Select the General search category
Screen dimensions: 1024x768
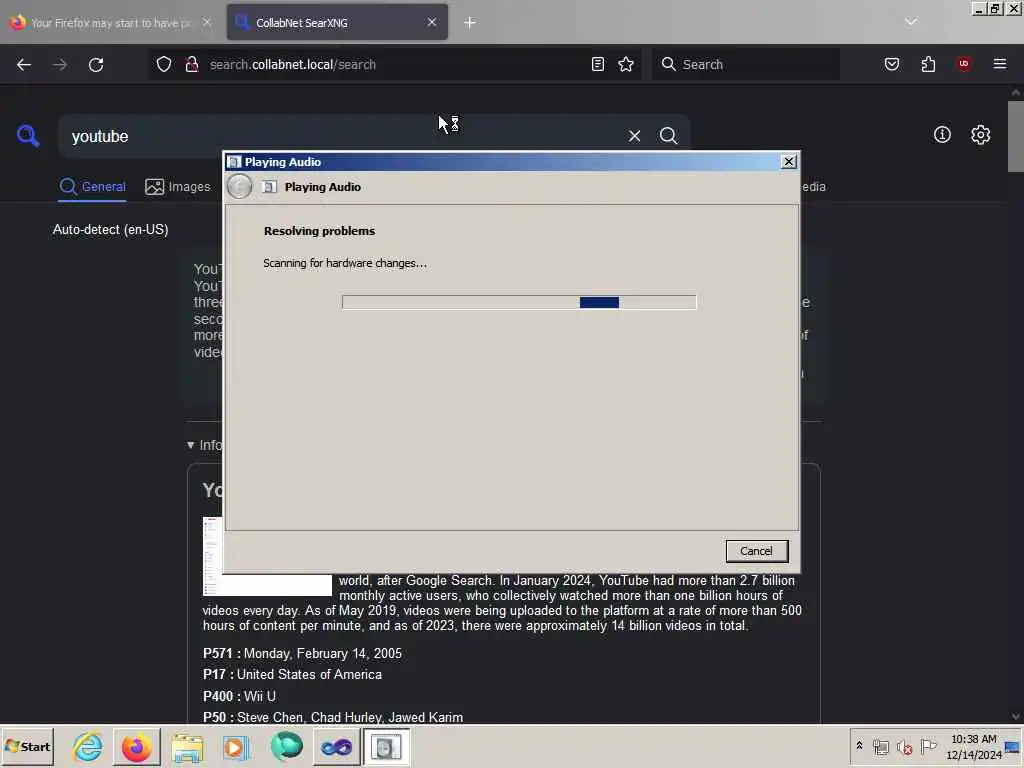point(93,187)
